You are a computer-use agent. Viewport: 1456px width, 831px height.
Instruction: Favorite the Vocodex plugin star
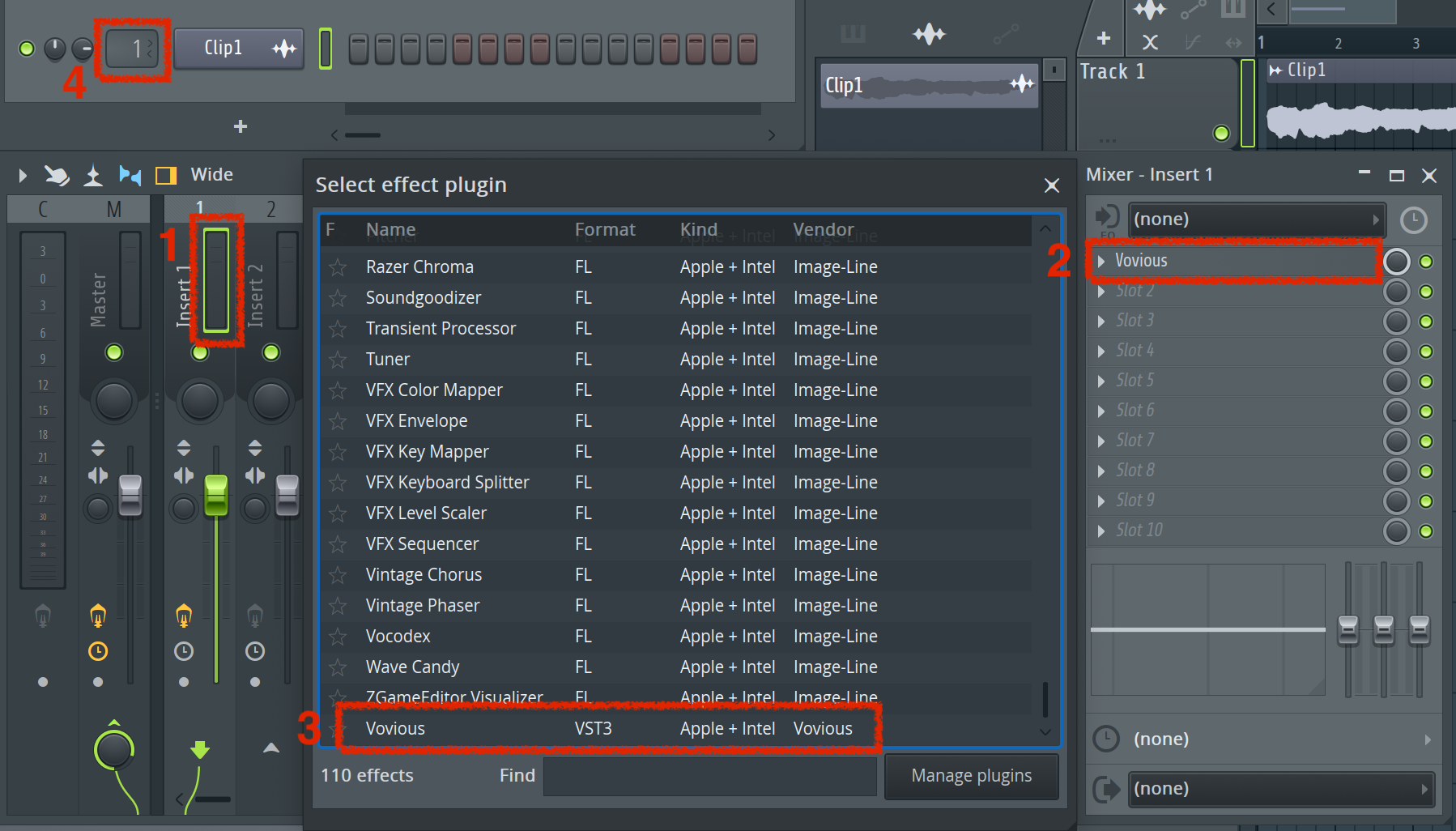tap(338, 637)
